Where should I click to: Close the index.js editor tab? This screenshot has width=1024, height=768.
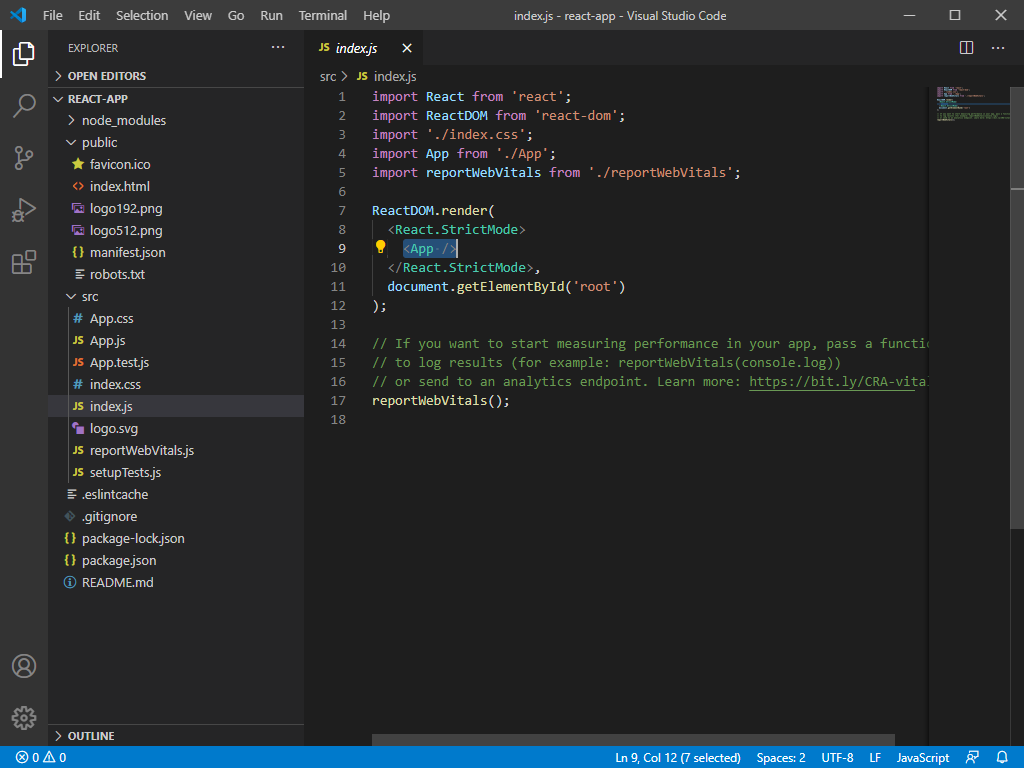pyautogui.click(x=407, y=48)
